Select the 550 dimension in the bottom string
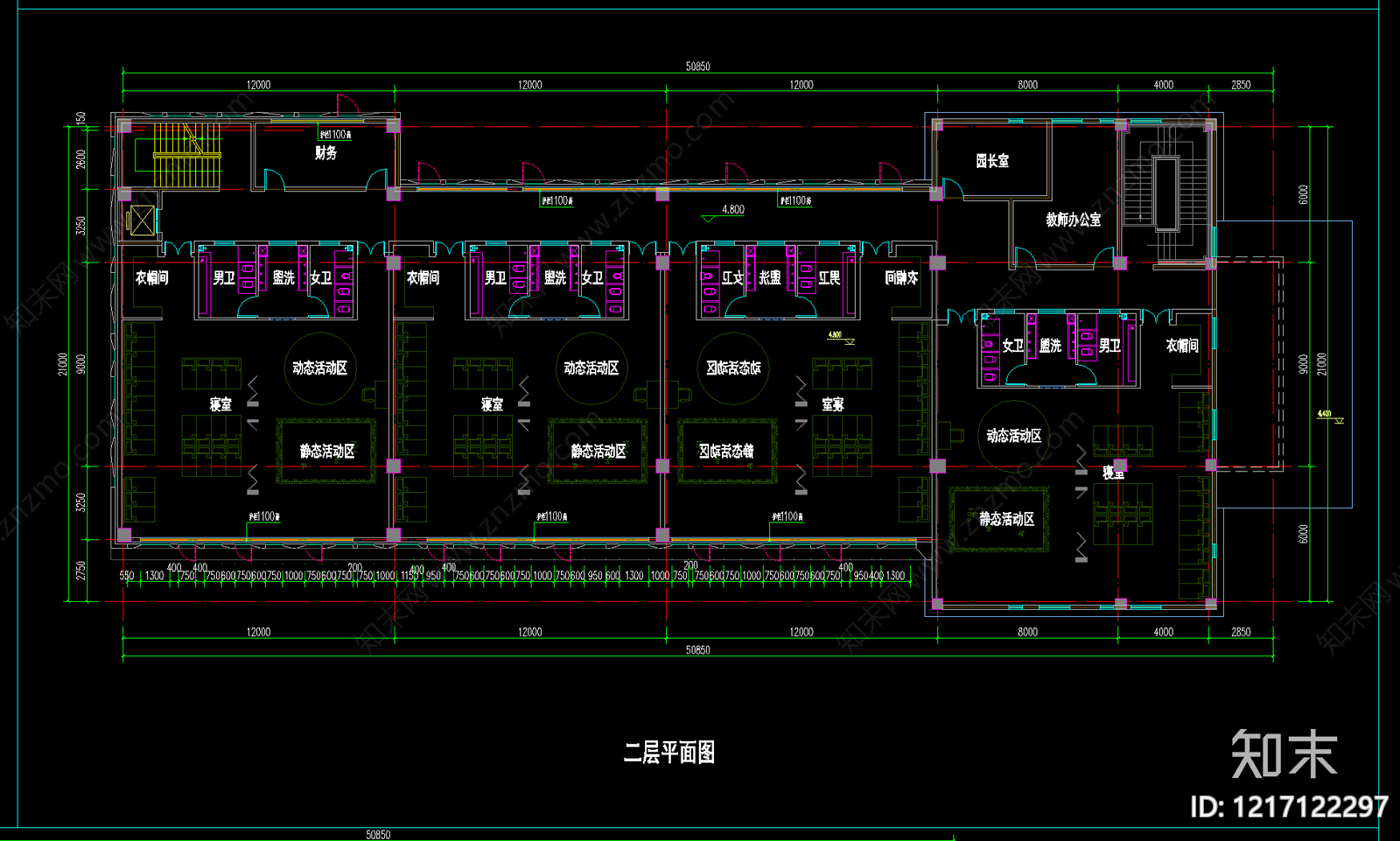 [x=127, y=576]
